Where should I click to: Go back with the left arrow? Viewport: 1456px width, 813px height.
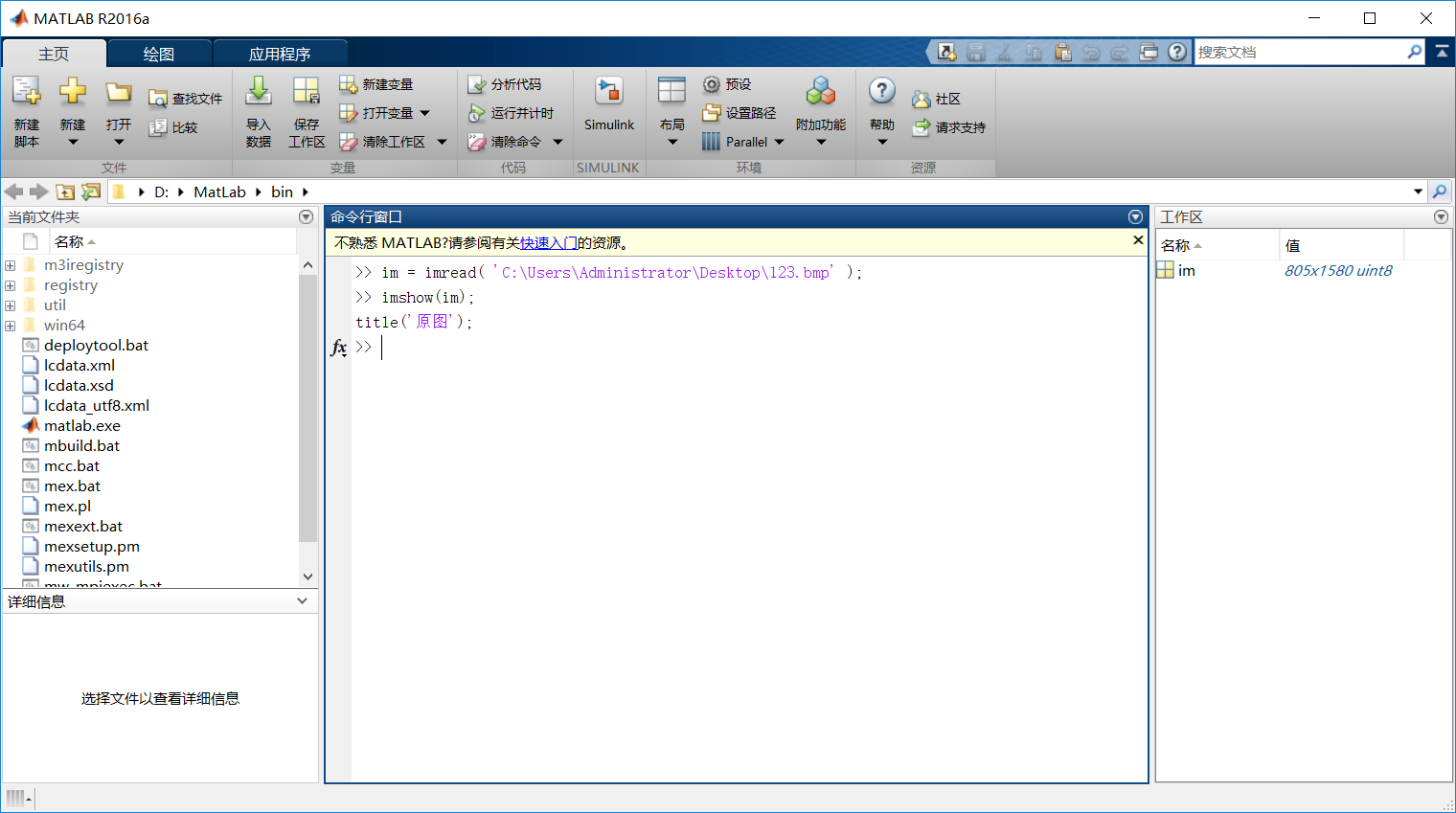14,192
